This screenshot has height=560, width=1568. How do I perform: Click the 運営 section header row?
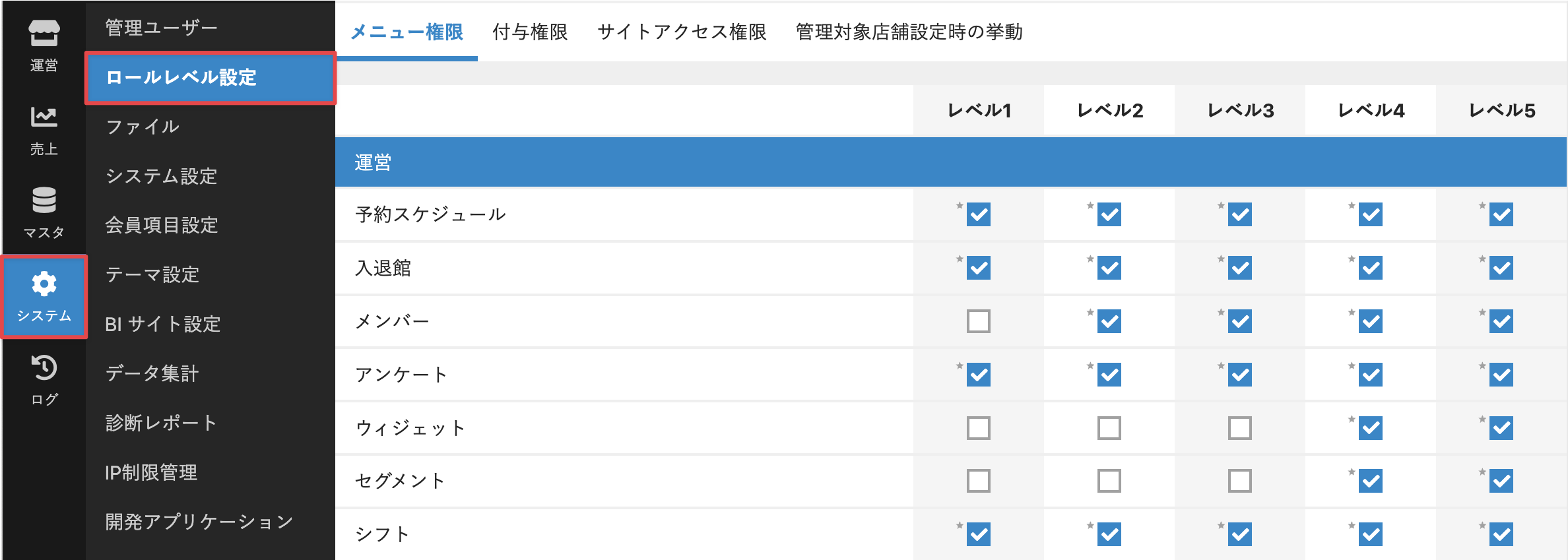point(950,162)
